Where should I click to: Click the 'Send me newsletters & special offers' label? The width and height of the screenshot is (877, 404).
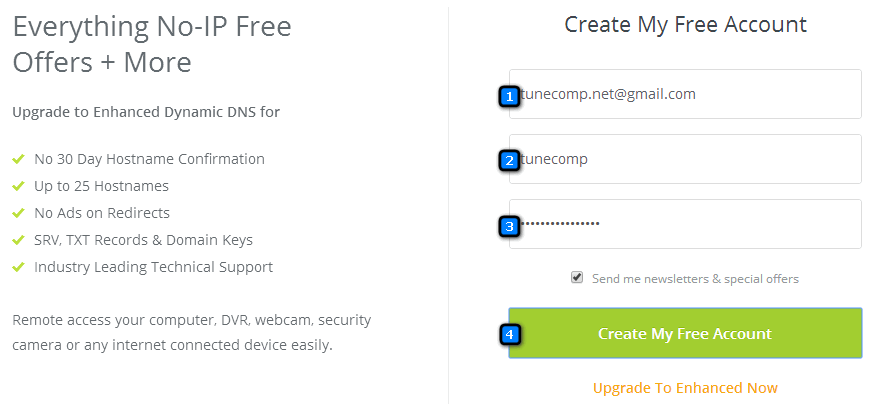pos(695,279)
